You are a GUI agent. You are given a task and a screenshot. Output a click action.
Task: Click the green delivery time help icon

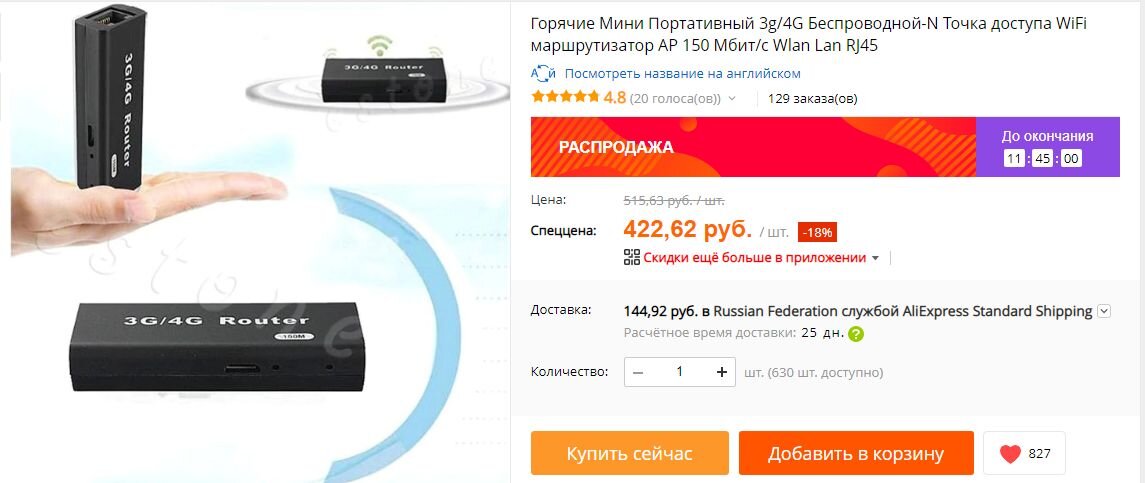click(x=856, y=334)
